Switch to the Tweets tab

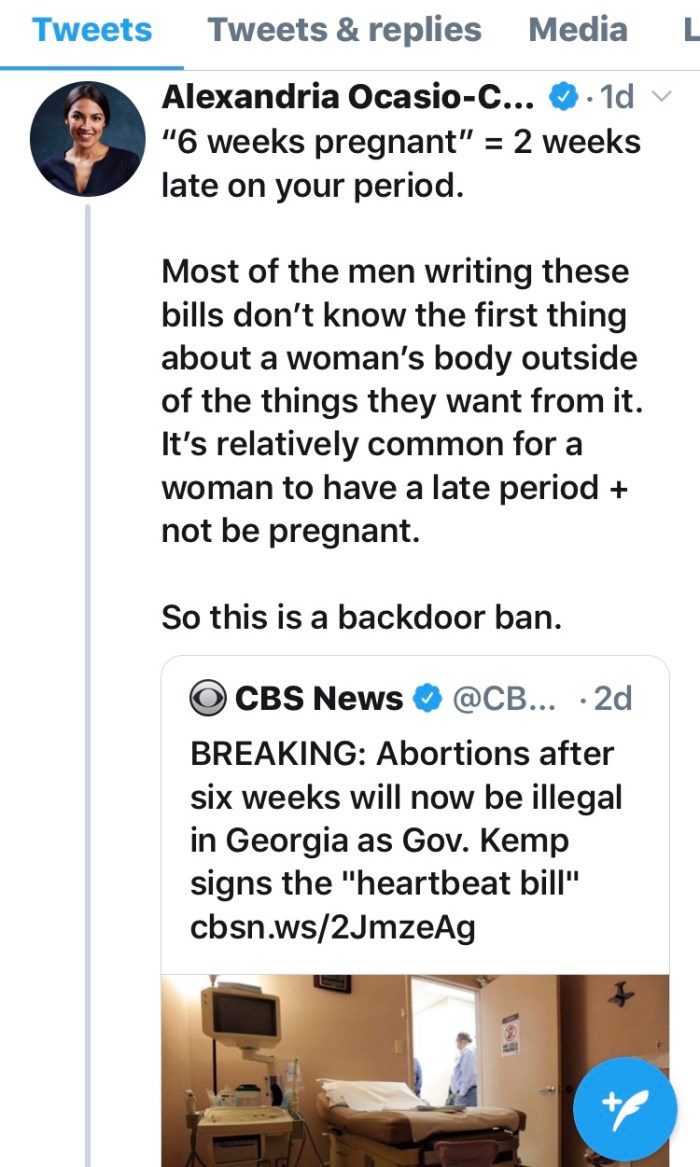[x=92, y=30]
